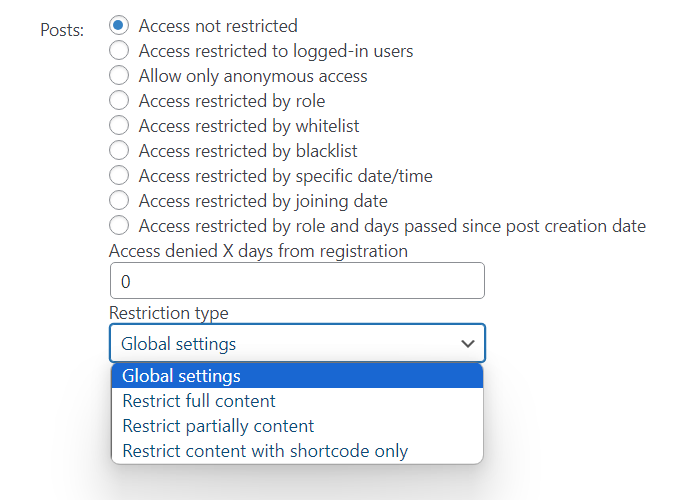Screen dimensions: 700x500
Task: Click the Access denied X days input field
Action: [297, 281]
